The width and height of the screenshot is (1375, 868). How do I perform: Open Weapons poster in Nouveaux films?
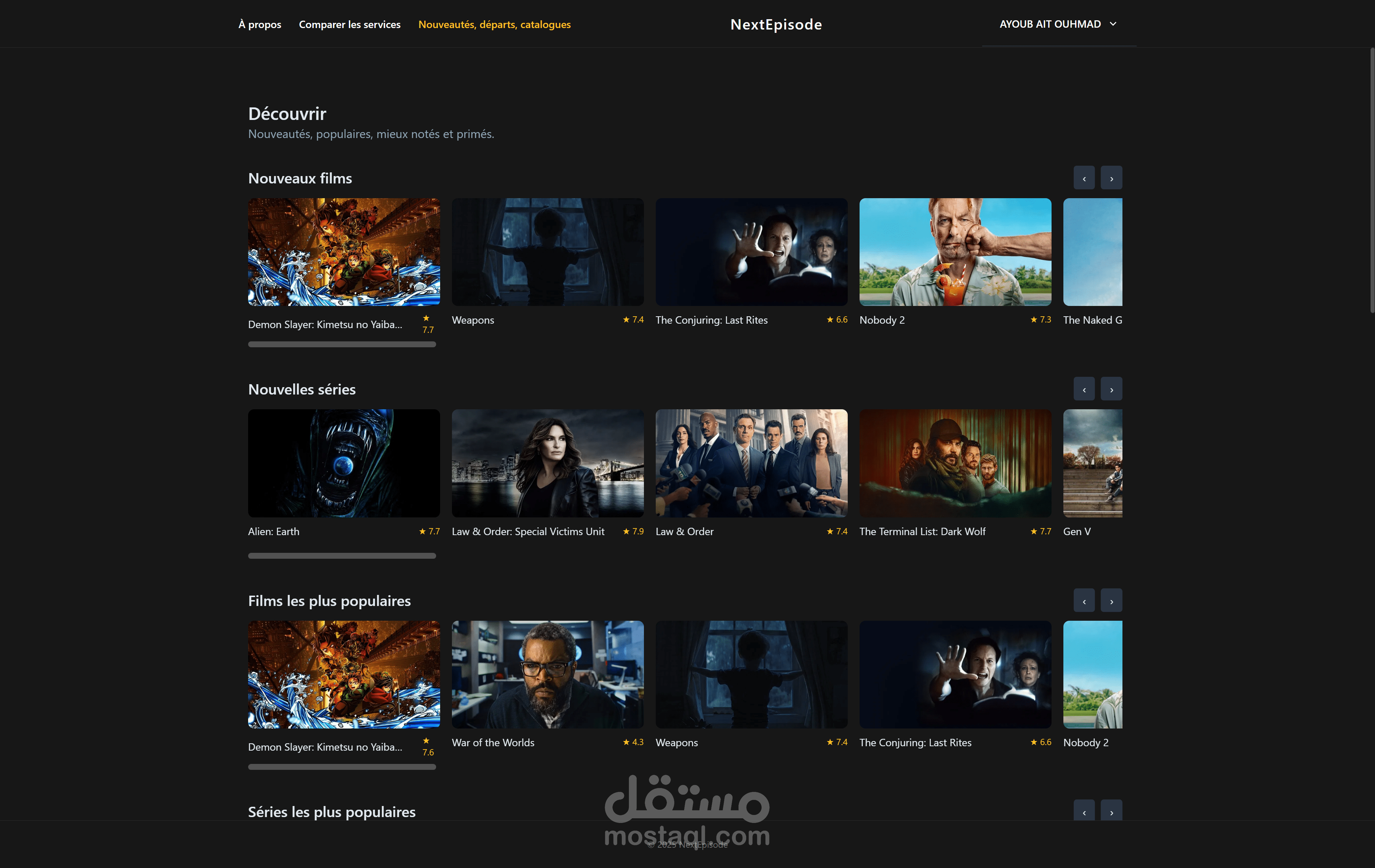(x=548, y=252)
